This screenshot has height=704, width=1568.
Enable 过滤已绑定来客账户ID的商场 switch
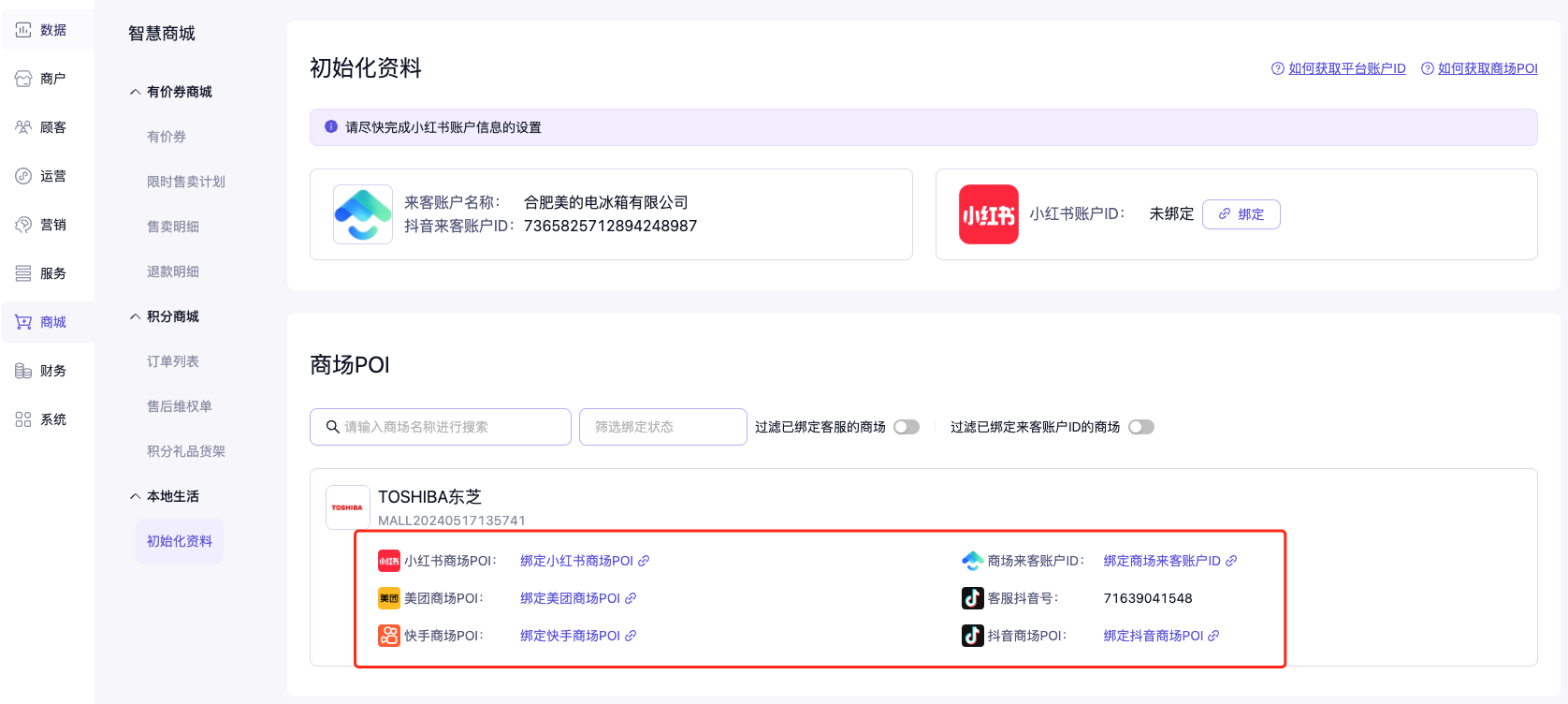pos(1140,427)
